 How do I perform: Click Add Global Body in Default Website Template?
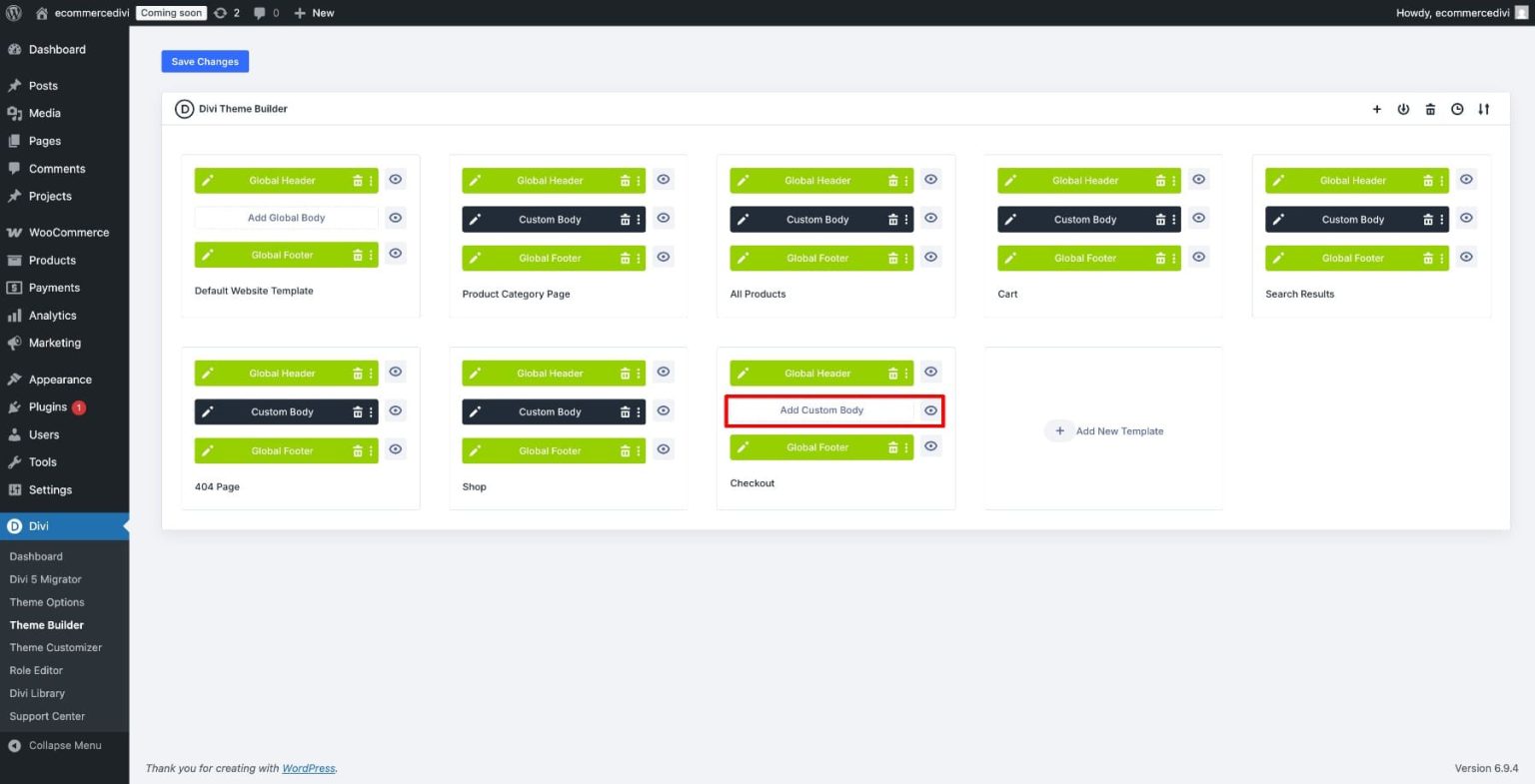[287, 218]
